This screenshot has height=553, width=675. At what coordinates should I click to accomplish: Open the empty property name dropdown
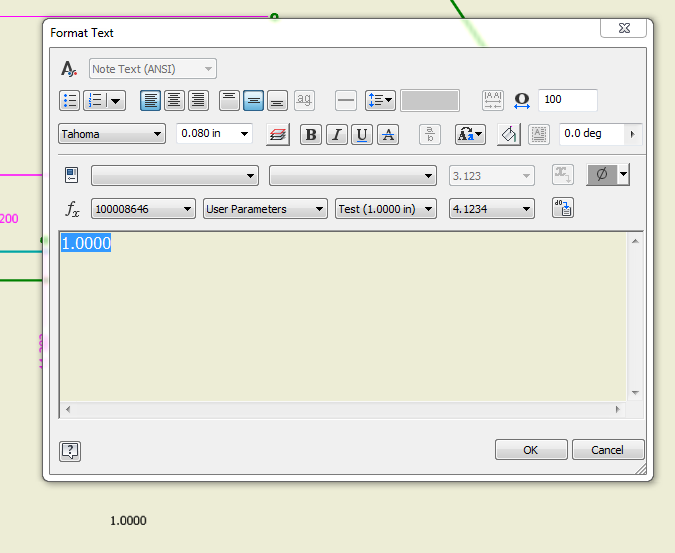point(353,176)
